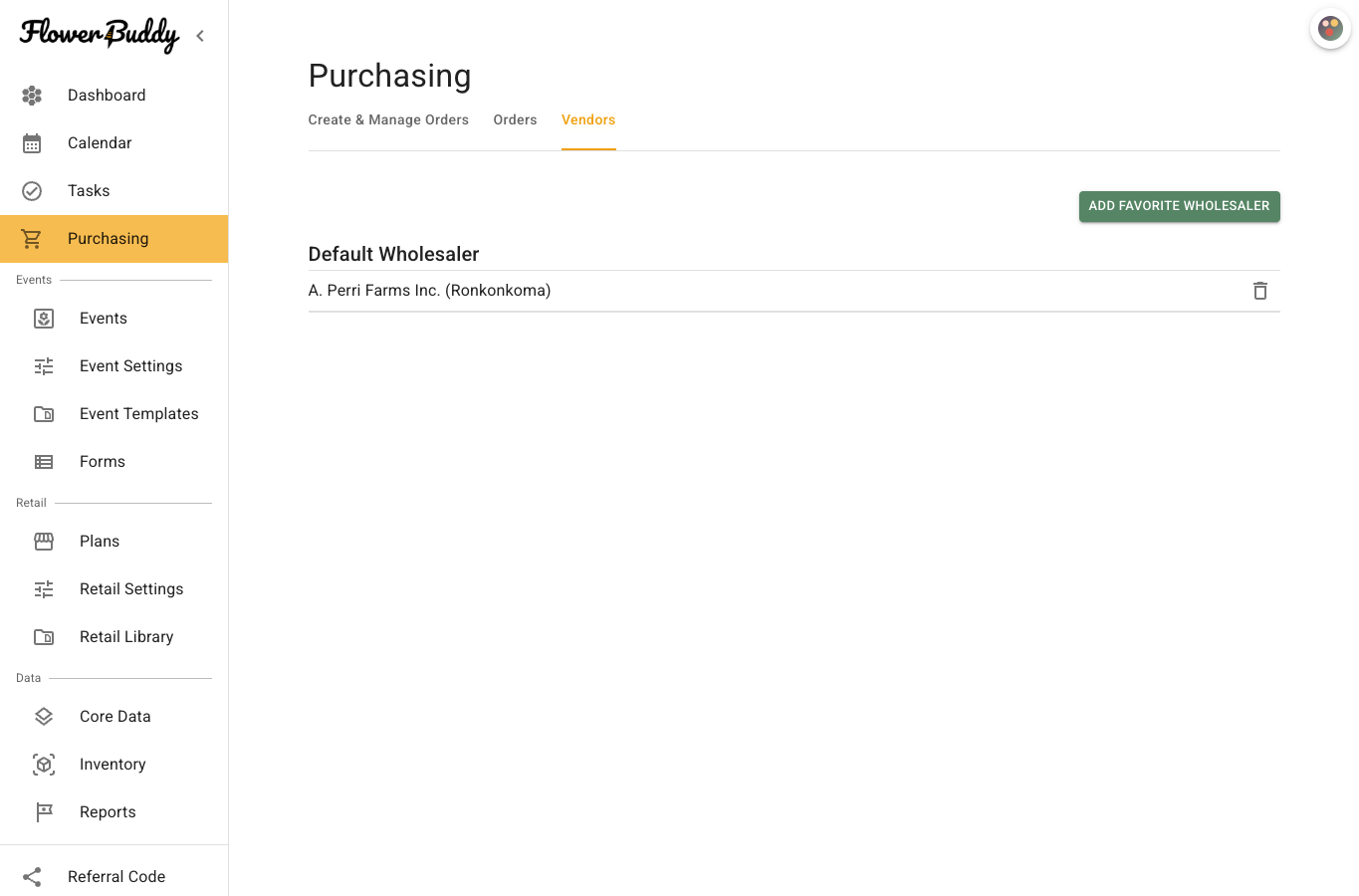
Task: Click the Event Settings sliders icon
Action: 44,366
